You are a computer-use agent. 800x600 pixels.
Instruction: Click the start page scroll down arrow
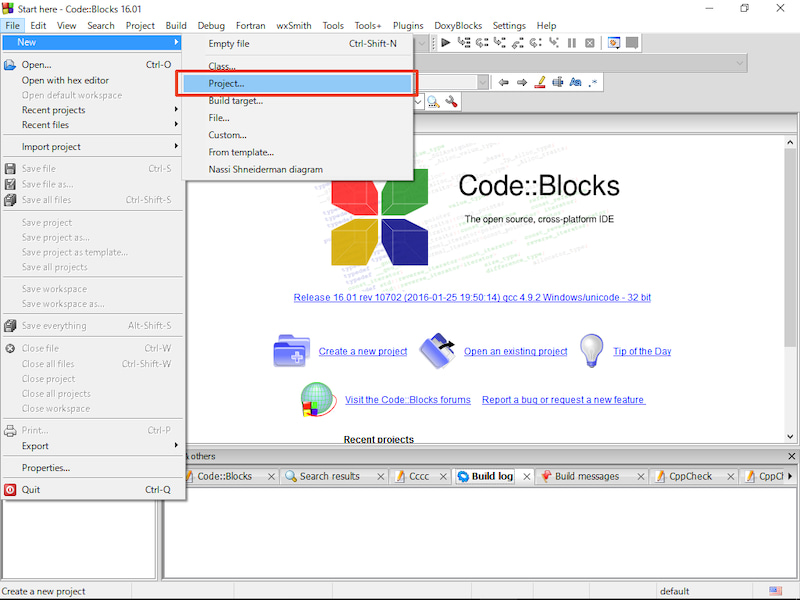(x=790, y=437)
